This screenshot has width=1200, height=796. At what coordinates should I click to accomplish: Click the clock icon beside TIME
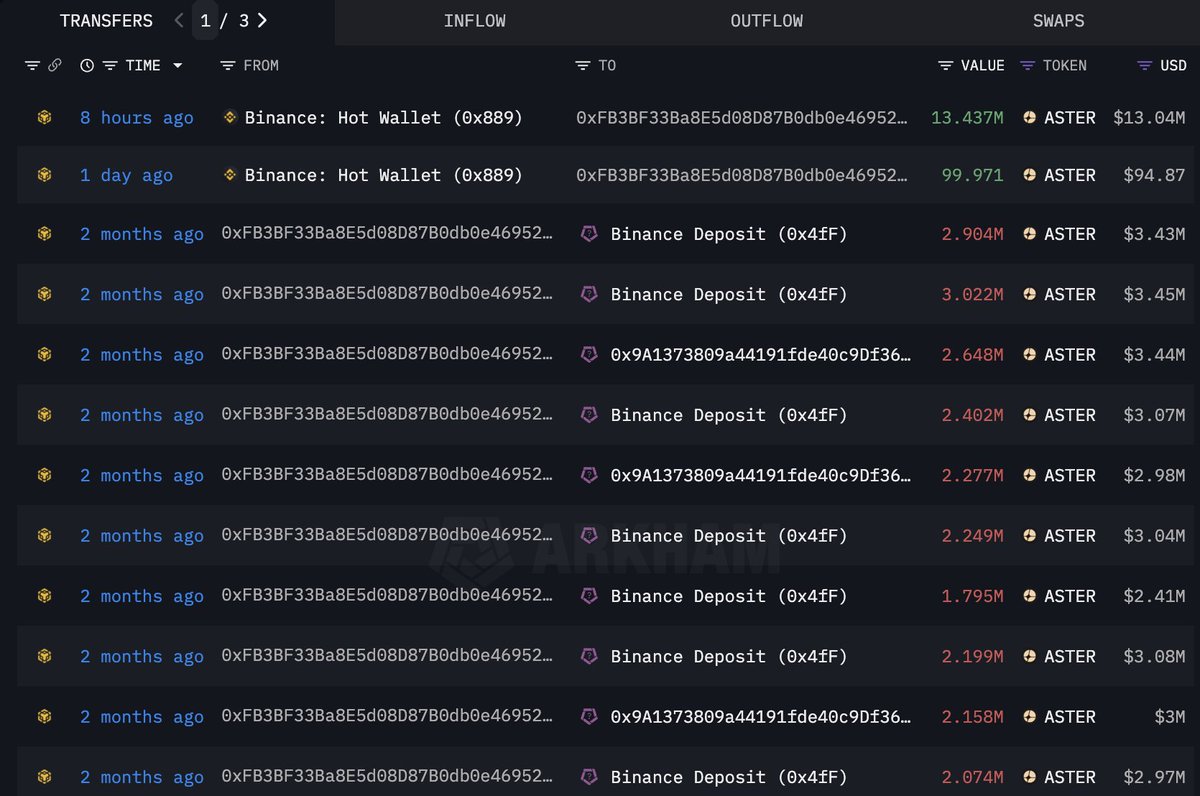pyautogui.click(x=87, y=66)
